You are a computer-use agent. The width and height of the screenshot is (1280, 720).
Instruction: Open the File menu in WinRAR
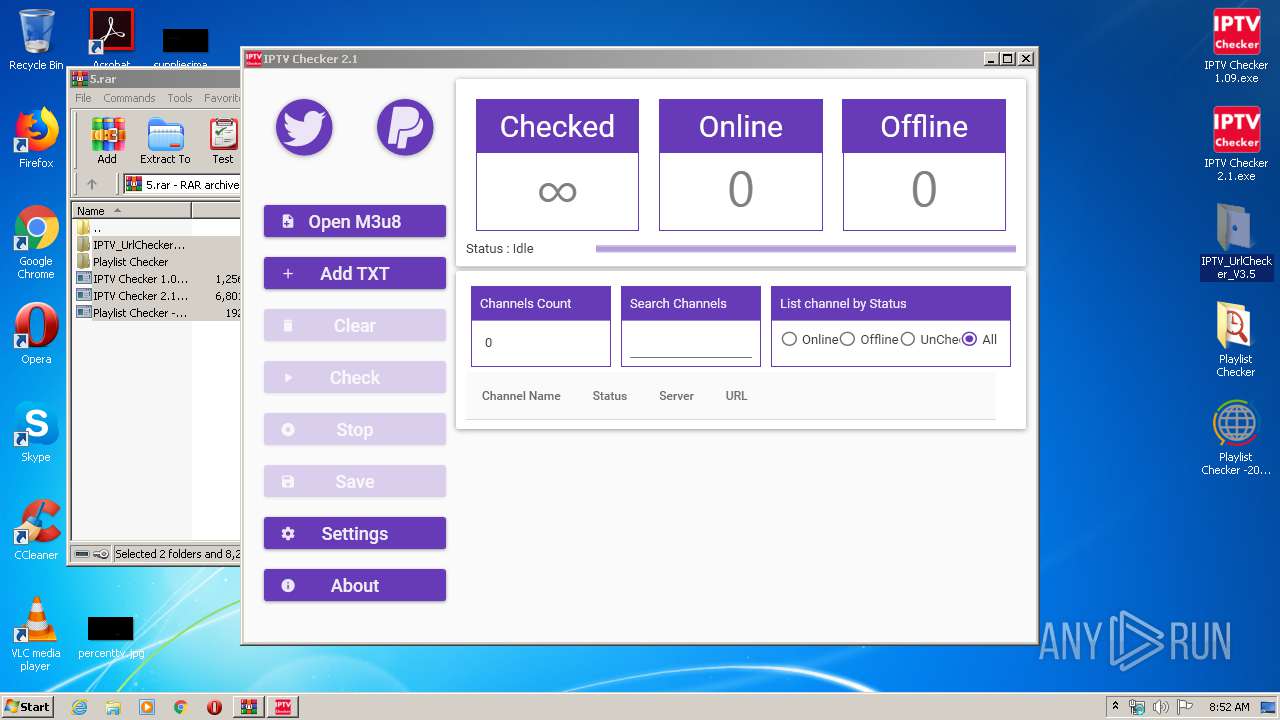(83, 98)
